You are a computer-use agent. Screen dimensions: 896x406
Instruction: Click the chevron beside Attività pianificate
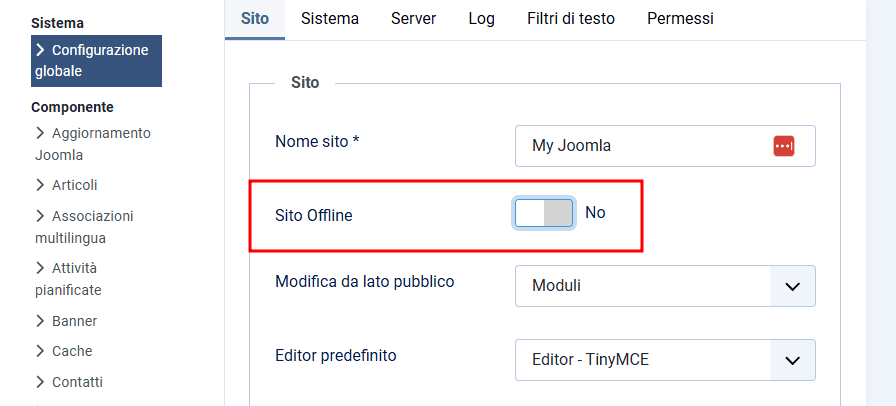coord(40,268)
